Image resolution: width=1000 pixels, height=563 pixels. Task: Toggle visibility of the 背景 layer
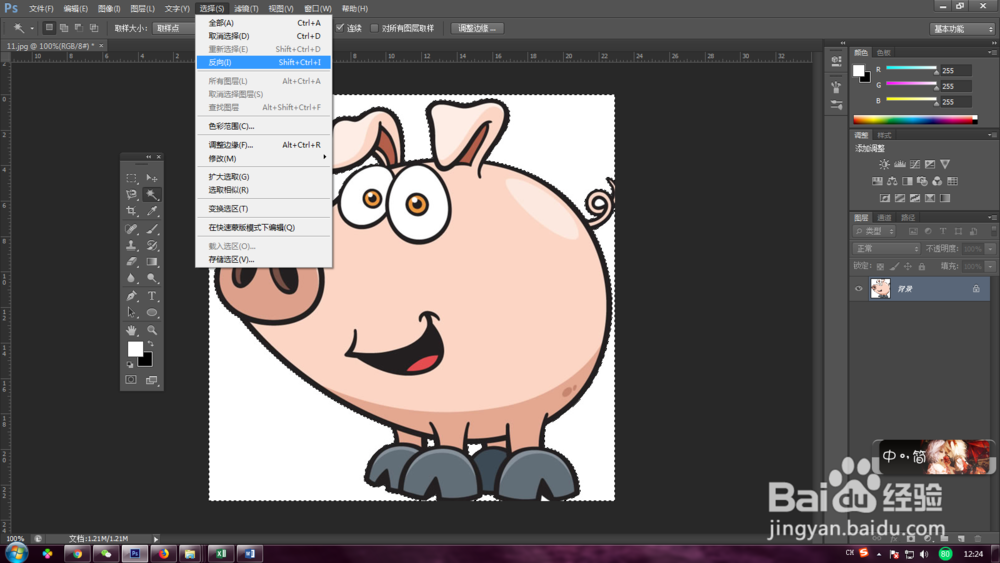click(x=858, y=289)
